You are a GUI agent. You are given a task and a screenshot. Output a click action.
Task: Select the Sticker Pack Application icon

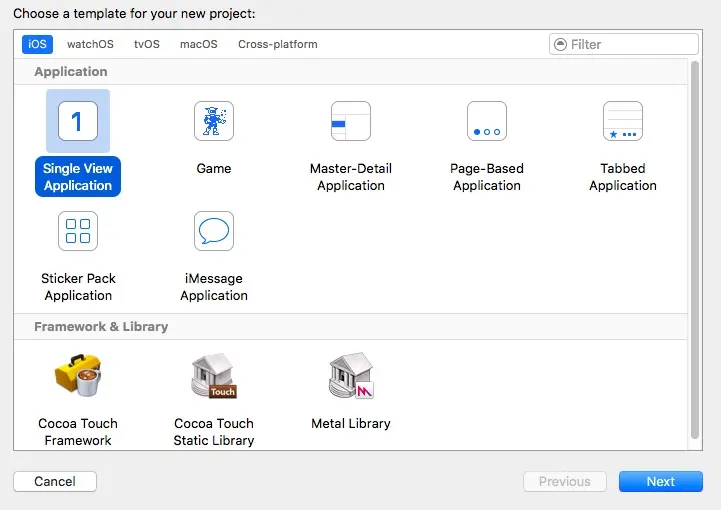pyautogui.click(x=78, y=231)
